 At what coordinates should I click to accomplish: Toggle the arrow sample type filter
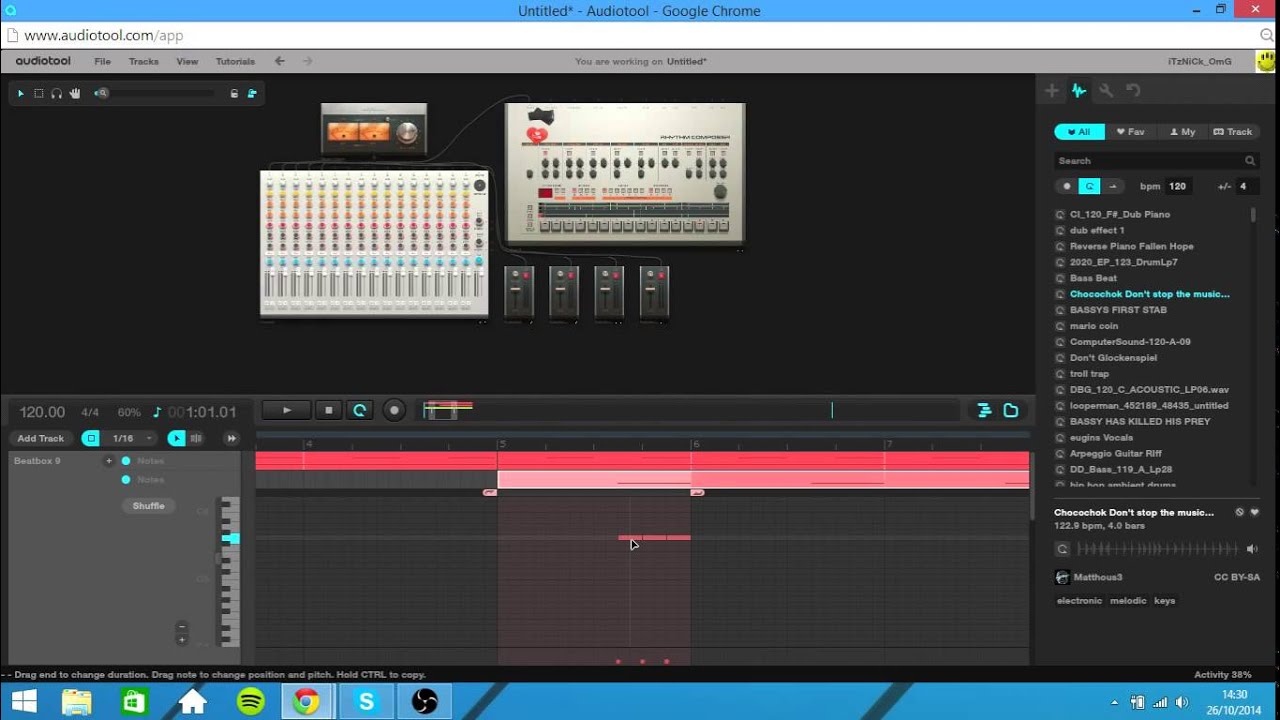[x=1112, y=186]
